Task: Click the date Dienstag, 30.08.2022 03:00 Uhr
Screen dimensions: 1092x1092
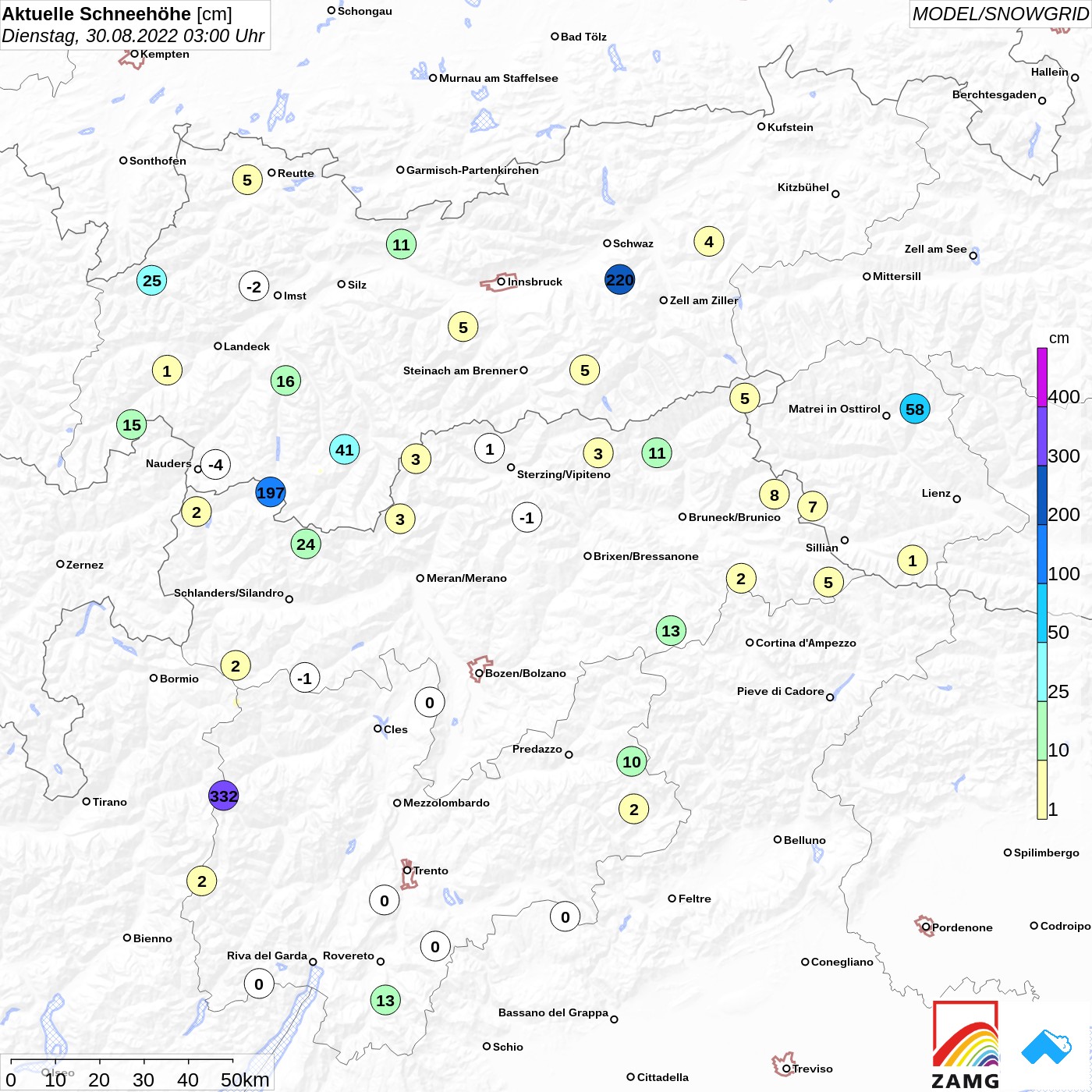Action: tap(133, 36)
